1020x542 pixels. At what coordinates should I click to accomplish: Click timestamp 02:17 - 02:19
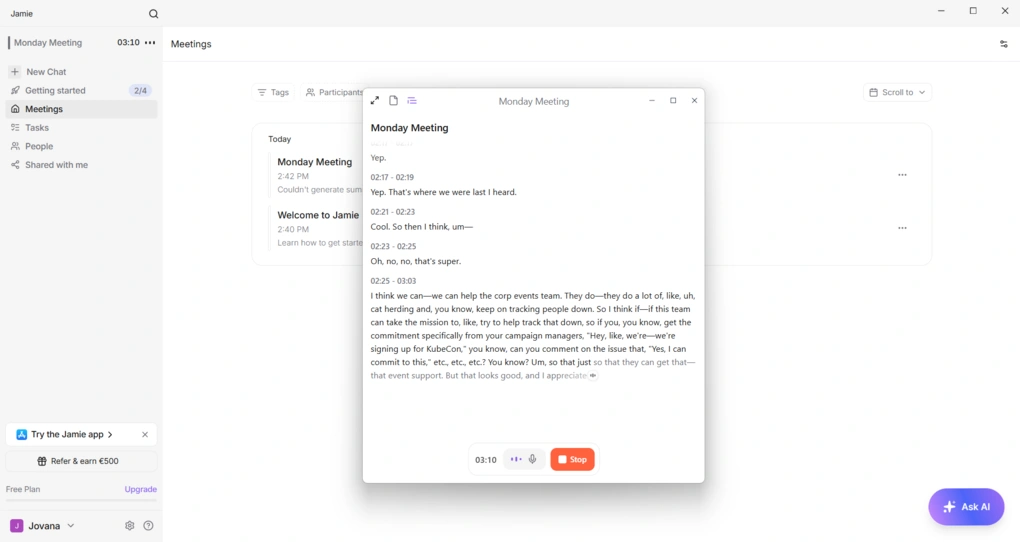[x=392, y=178]
